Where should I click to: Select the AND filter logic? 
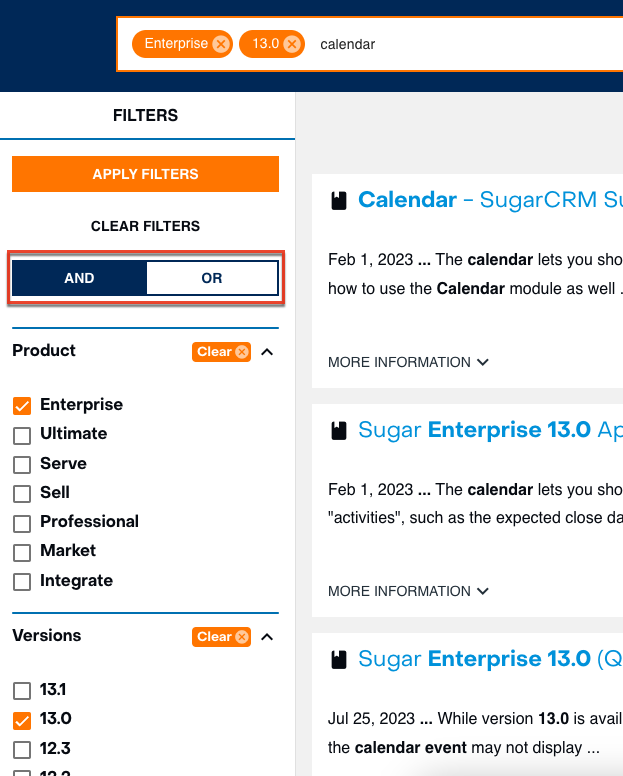[79, 278]
